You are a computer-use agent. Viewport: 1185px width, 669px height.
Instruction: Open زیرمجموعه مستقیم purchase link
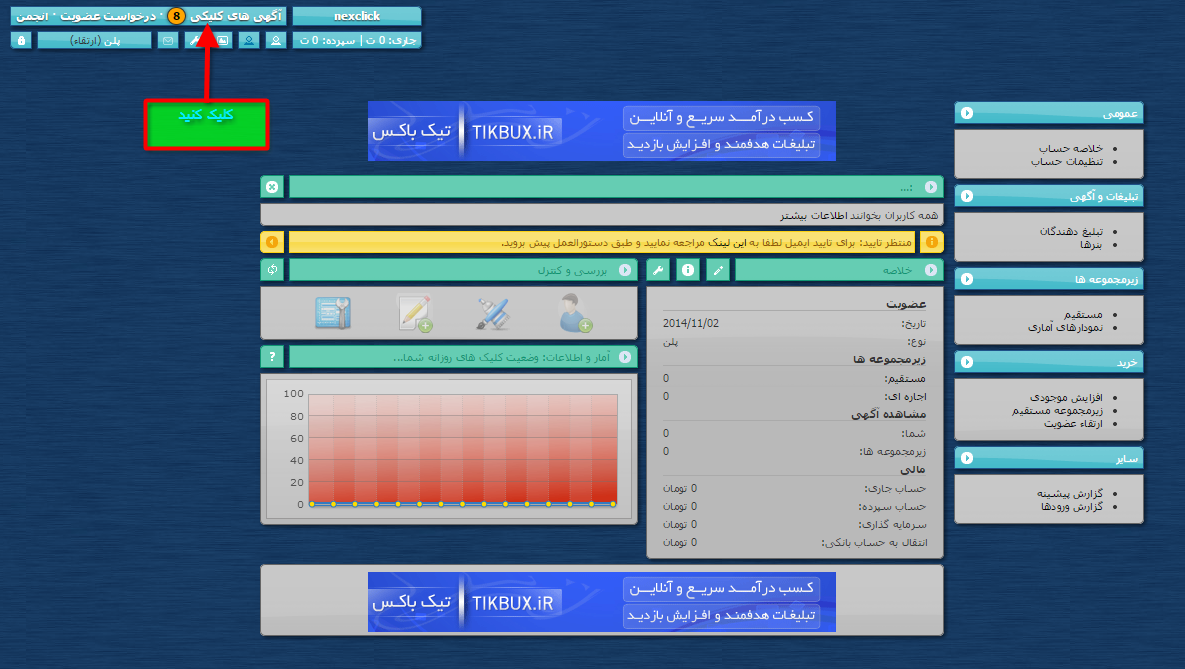click(1057, 410)
